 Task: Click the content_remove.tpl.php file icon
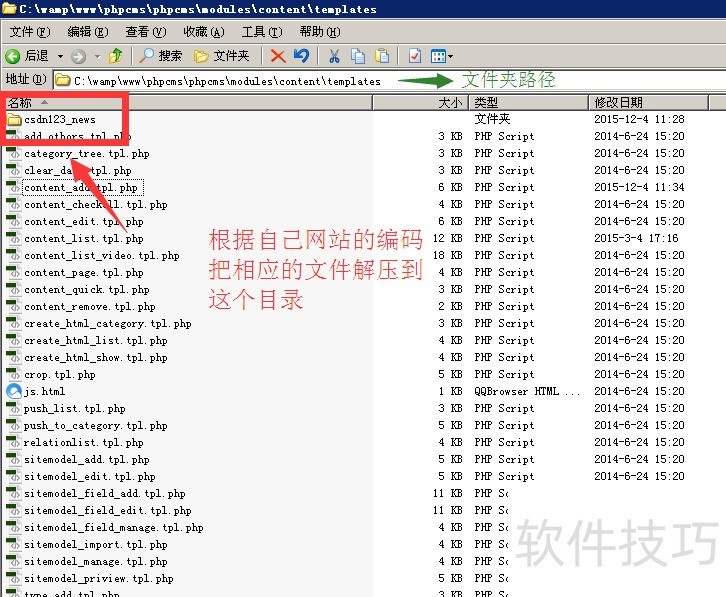point(13,307)
